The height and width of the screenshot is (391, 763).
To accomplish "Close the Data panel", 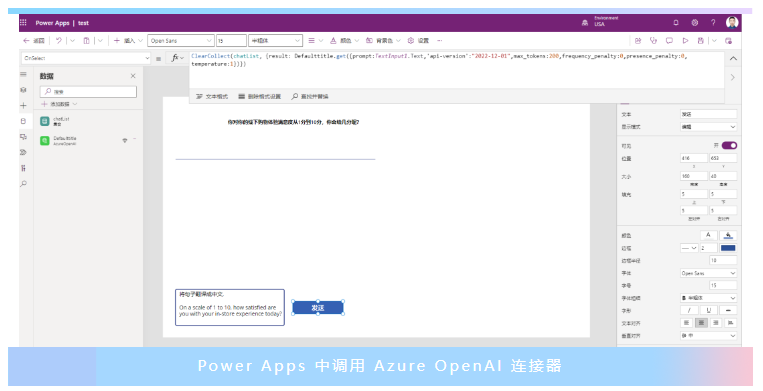I will [x=133, y=76].
